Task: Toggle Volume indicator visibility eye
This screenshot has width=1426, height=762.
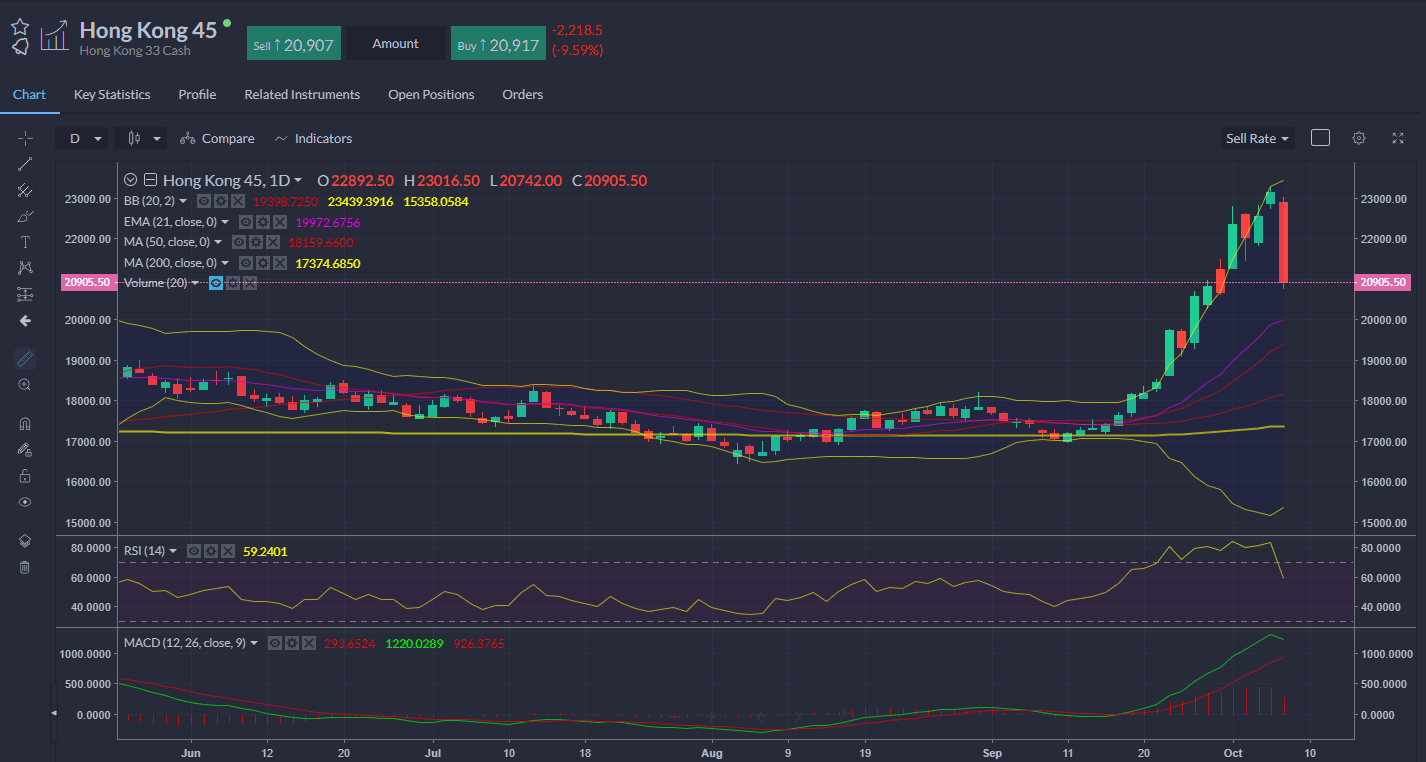Action: [x=215, y=283]
